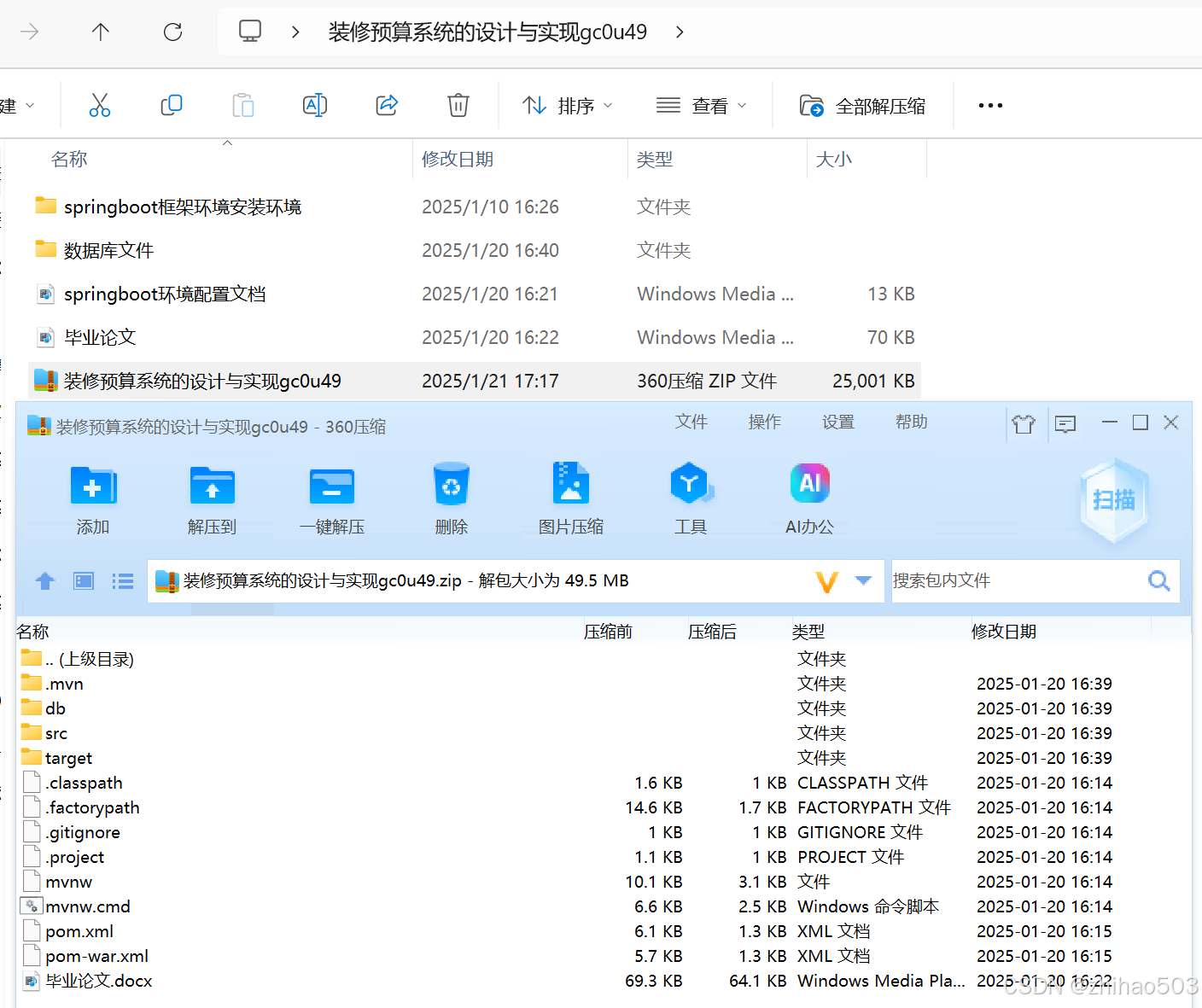Click the Share icon in Explorer toolbar
Screen dimensions: 1202x1008
(x=387, y=105)
